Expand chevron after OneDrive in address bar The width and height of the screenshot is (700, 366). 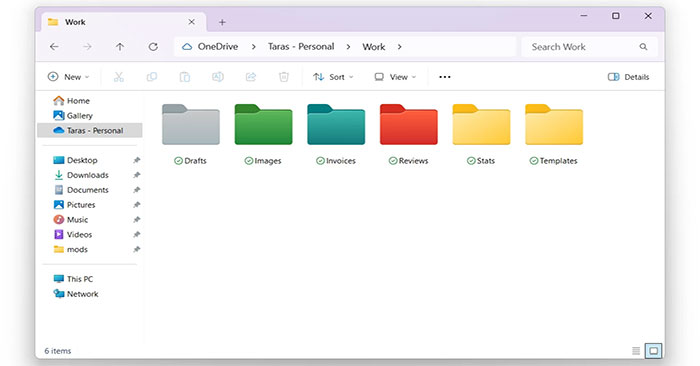pos(253,46)
